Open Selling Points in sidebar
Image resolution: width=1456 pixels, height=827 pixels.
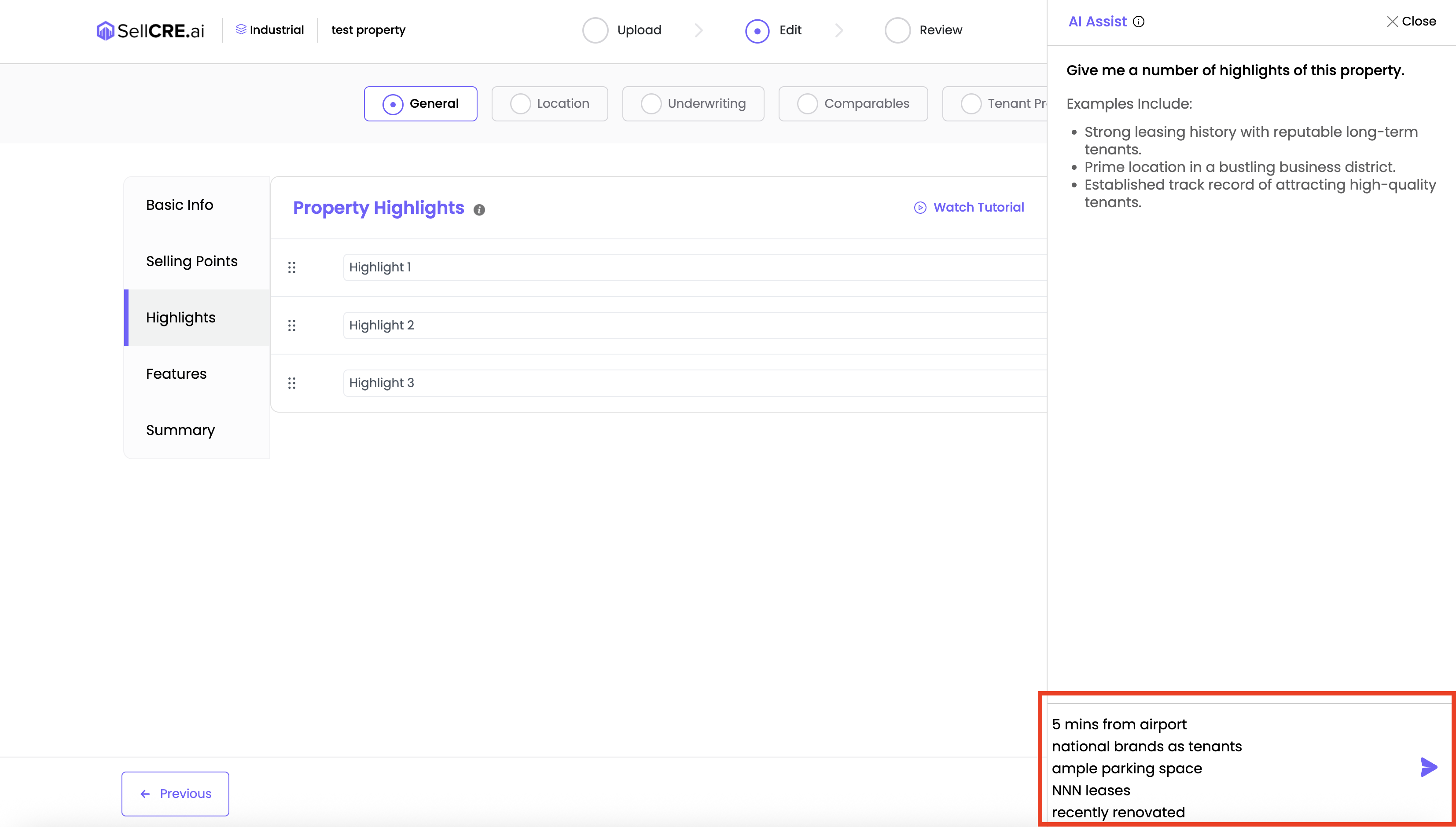click(191, 261)
